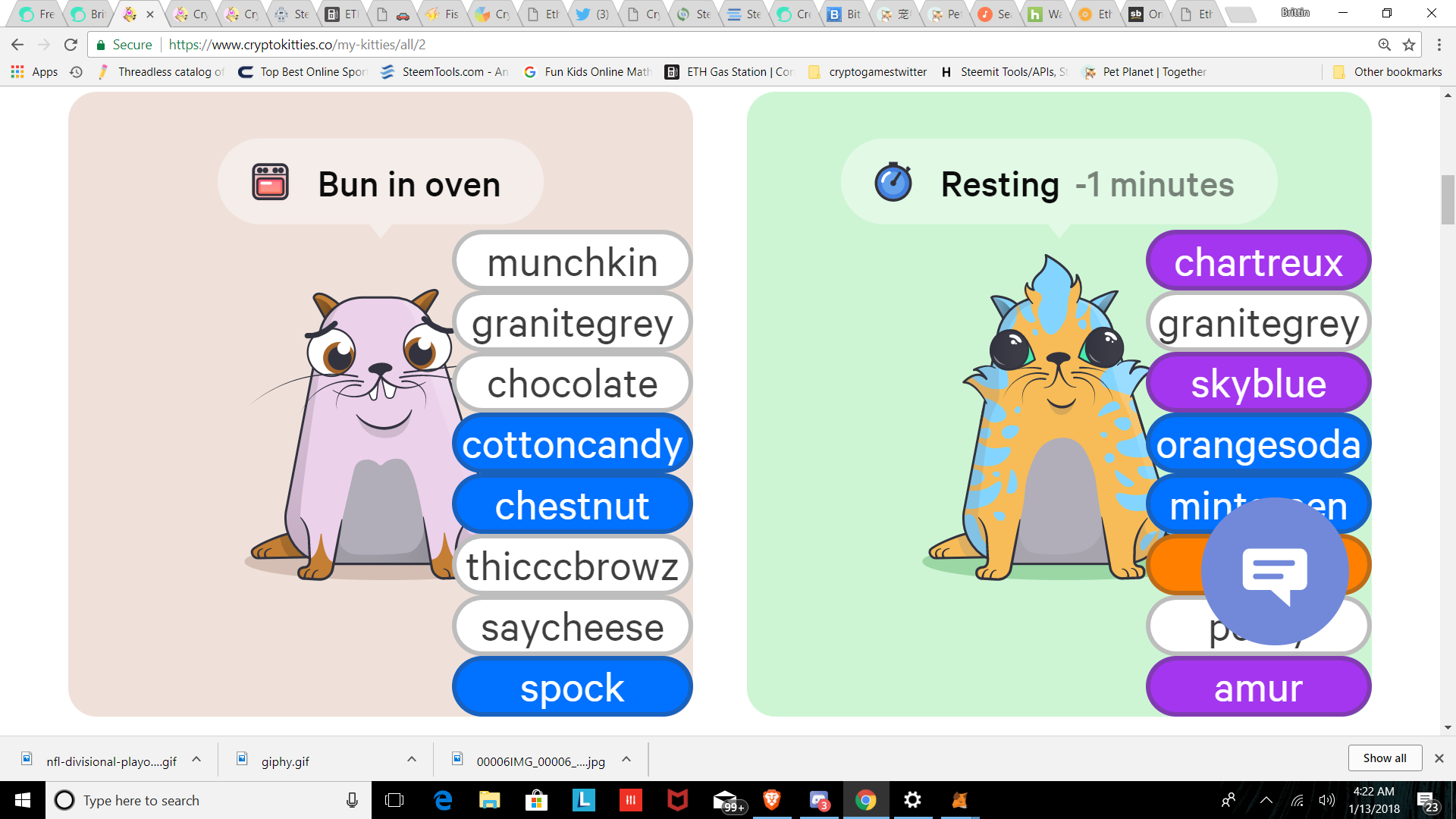Click the taskbar clock showing 4:22 AM
Image resolution: width=1456 pixels, height=819 pixels.
click(1373, 800)
